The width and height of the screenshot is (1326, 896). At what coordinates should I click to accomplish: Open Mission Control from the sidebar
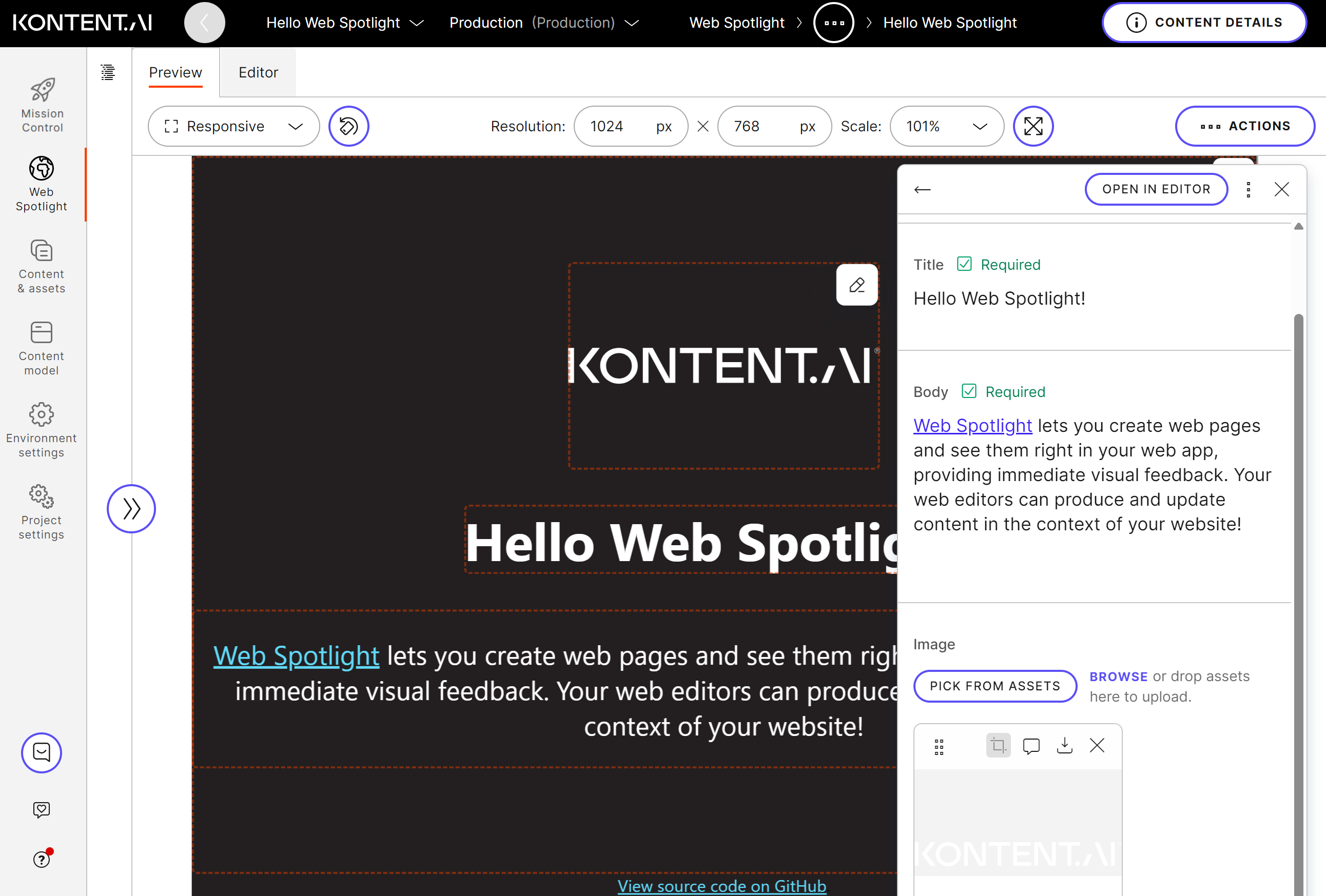point(41,105)
